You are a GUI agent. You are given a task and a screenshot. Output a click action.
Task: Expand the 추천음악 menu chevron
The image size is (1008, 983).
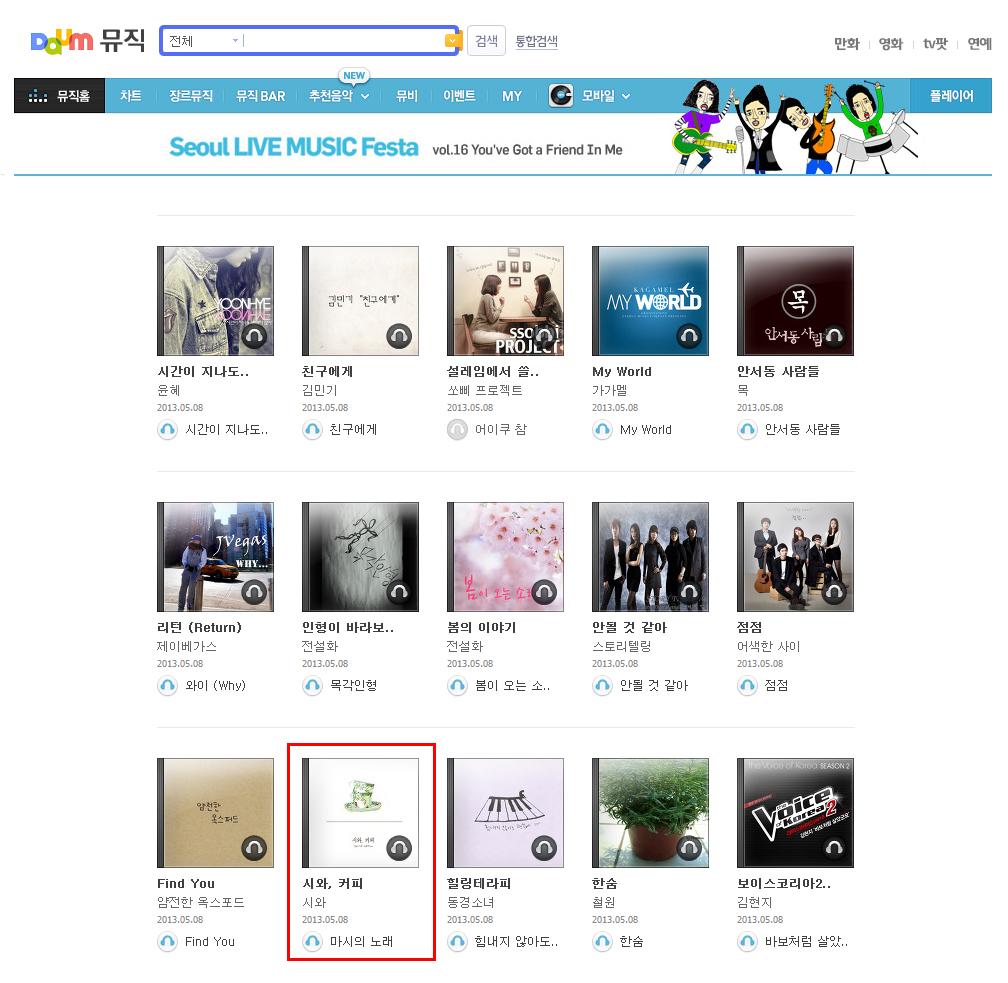pyautogui.click(x=365, y=96)
